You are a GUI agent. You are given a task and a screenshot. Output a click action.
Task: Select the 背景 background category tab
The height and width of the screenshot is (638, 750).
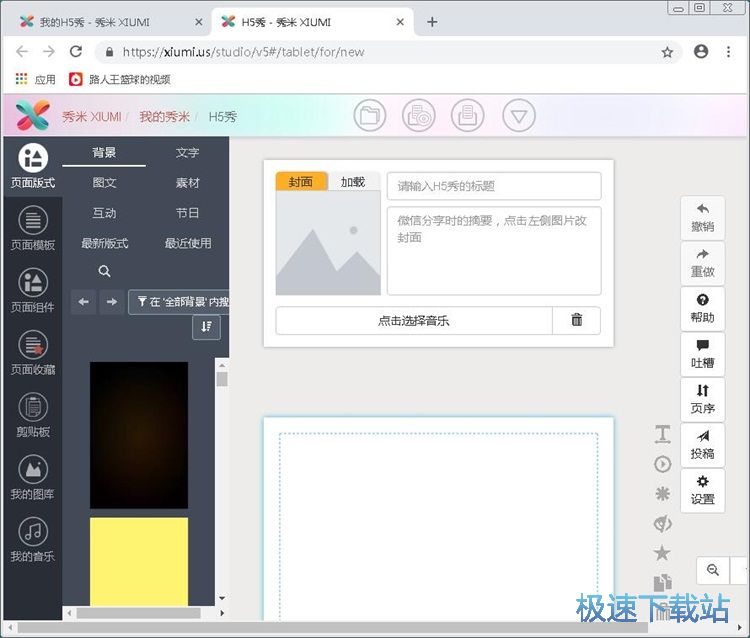[x=104, y=153]
